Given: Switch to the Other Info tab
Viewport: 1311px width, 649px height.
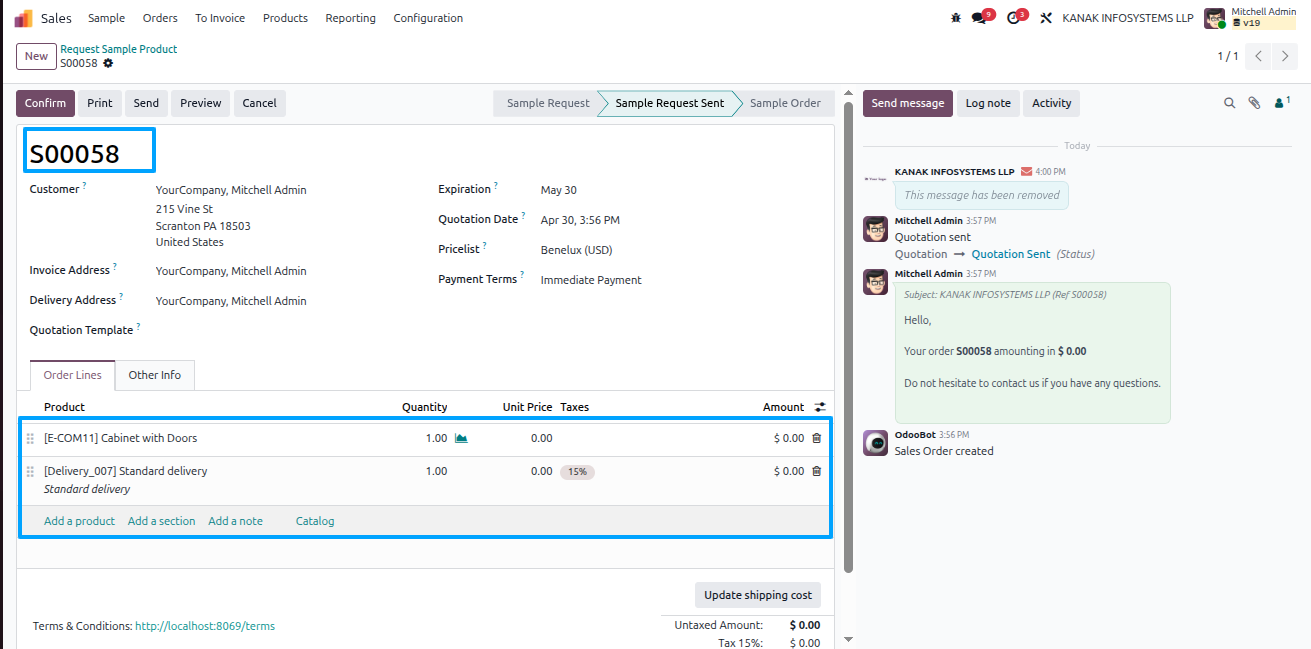Looking at the screenshot, I should click(x=155, y=375).
